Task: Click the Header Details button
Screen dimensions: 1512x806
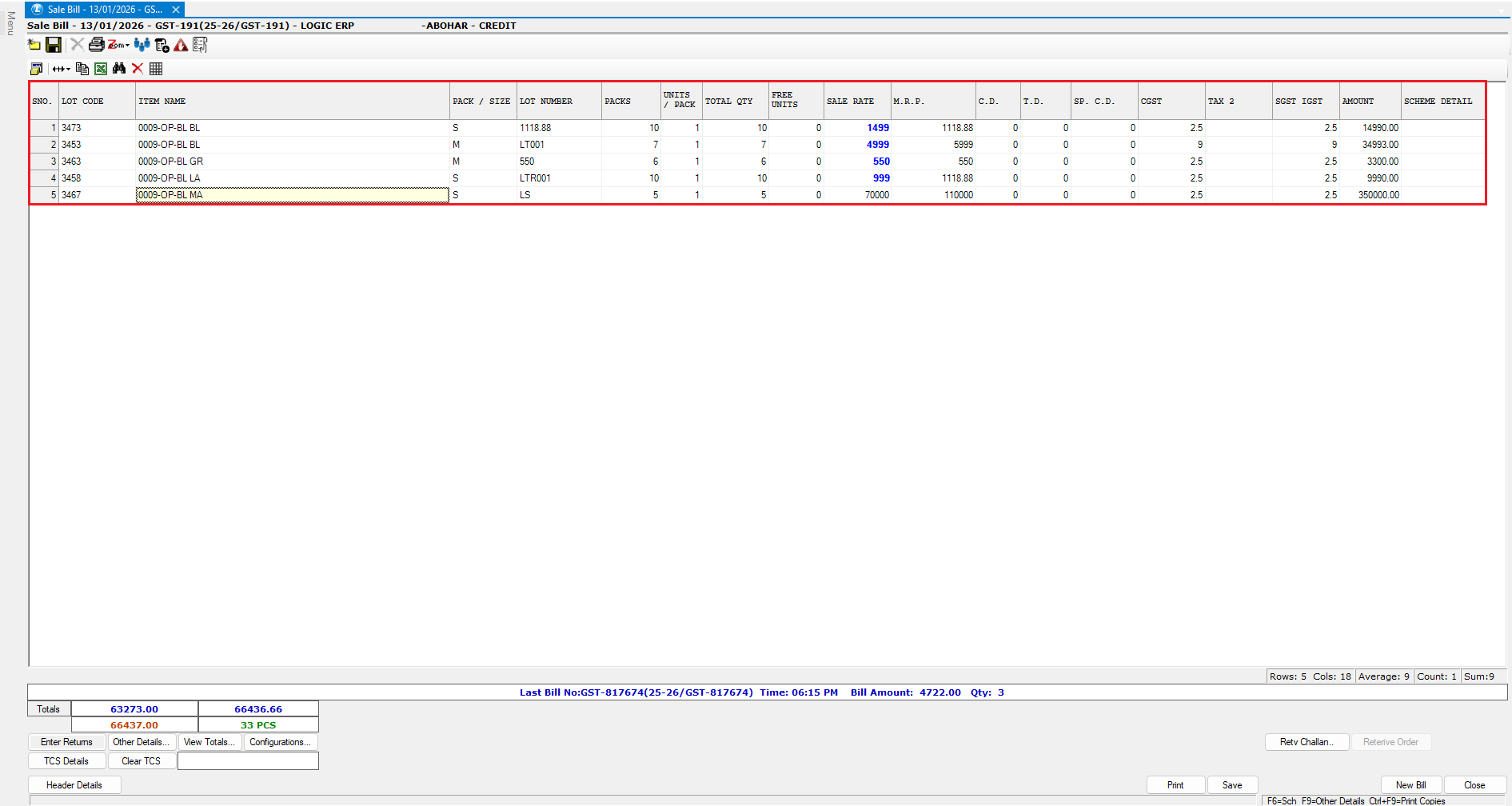Action: point(74,785)
